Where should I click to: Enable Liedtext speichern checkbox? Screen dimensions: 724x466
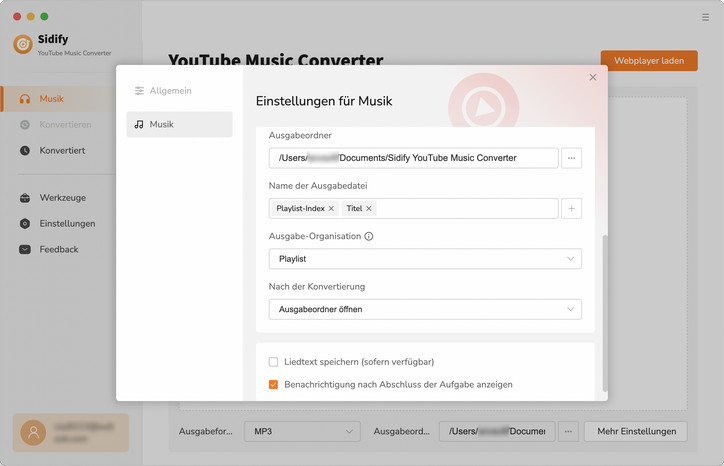(x=273, y=362)
